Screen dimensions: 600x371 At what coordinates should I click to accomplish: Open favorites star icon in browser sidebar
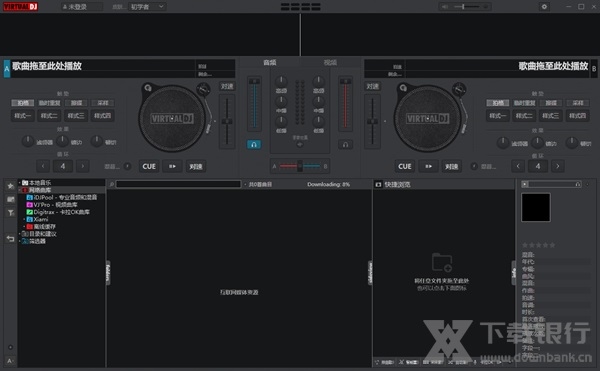(10, 186)
